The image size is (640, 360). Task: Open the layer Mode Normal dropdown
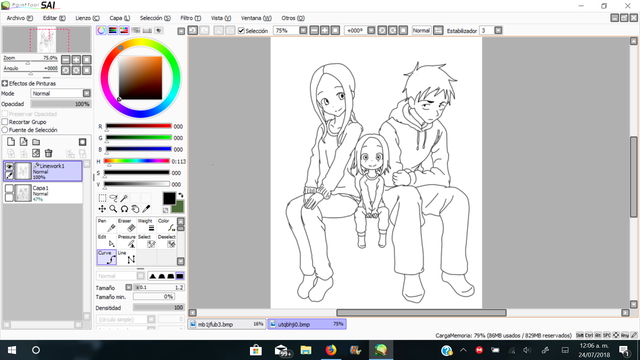click(87, 93)
